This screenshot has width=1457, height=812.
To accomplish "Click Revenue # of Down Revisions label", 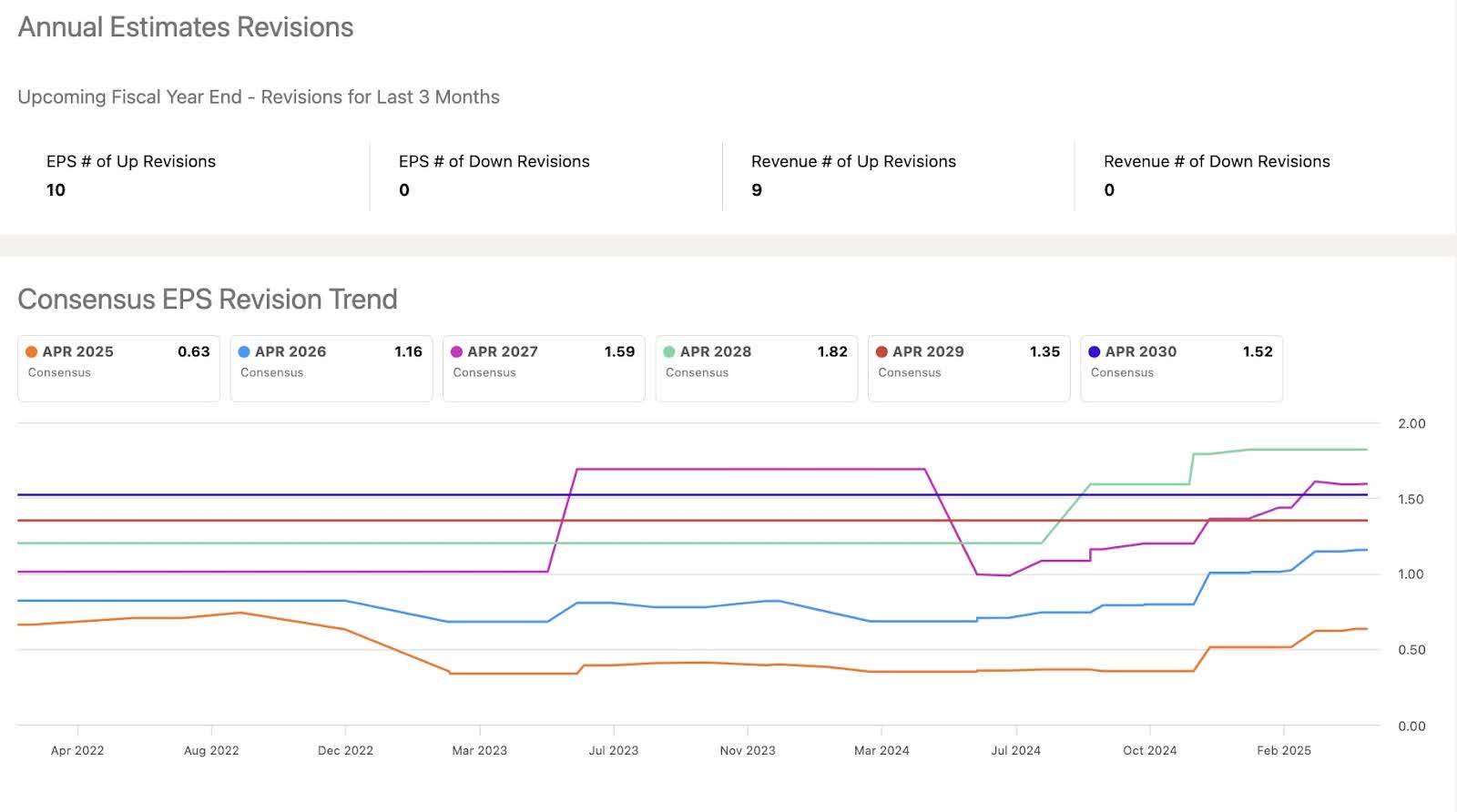I will click(1217, 162).
